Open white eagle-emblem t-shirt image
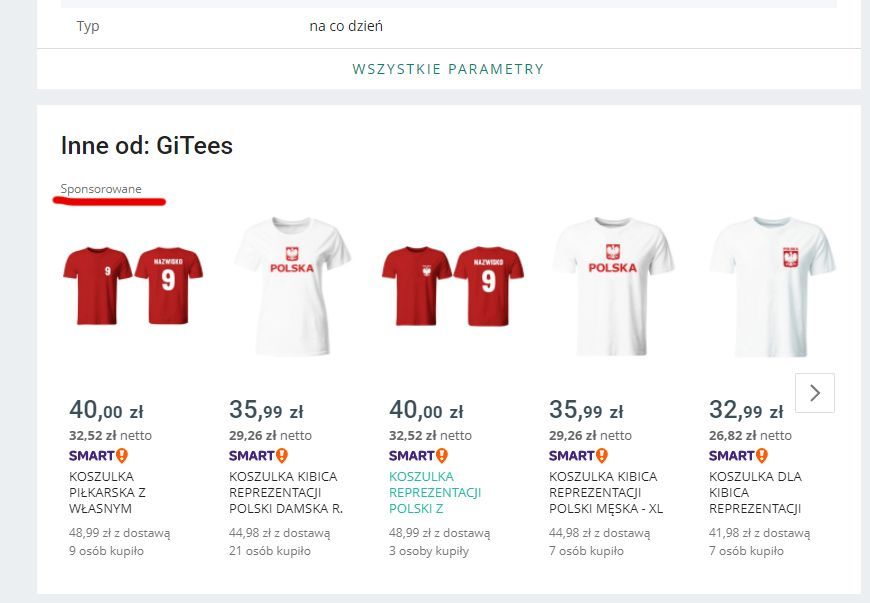 point(772,285)
